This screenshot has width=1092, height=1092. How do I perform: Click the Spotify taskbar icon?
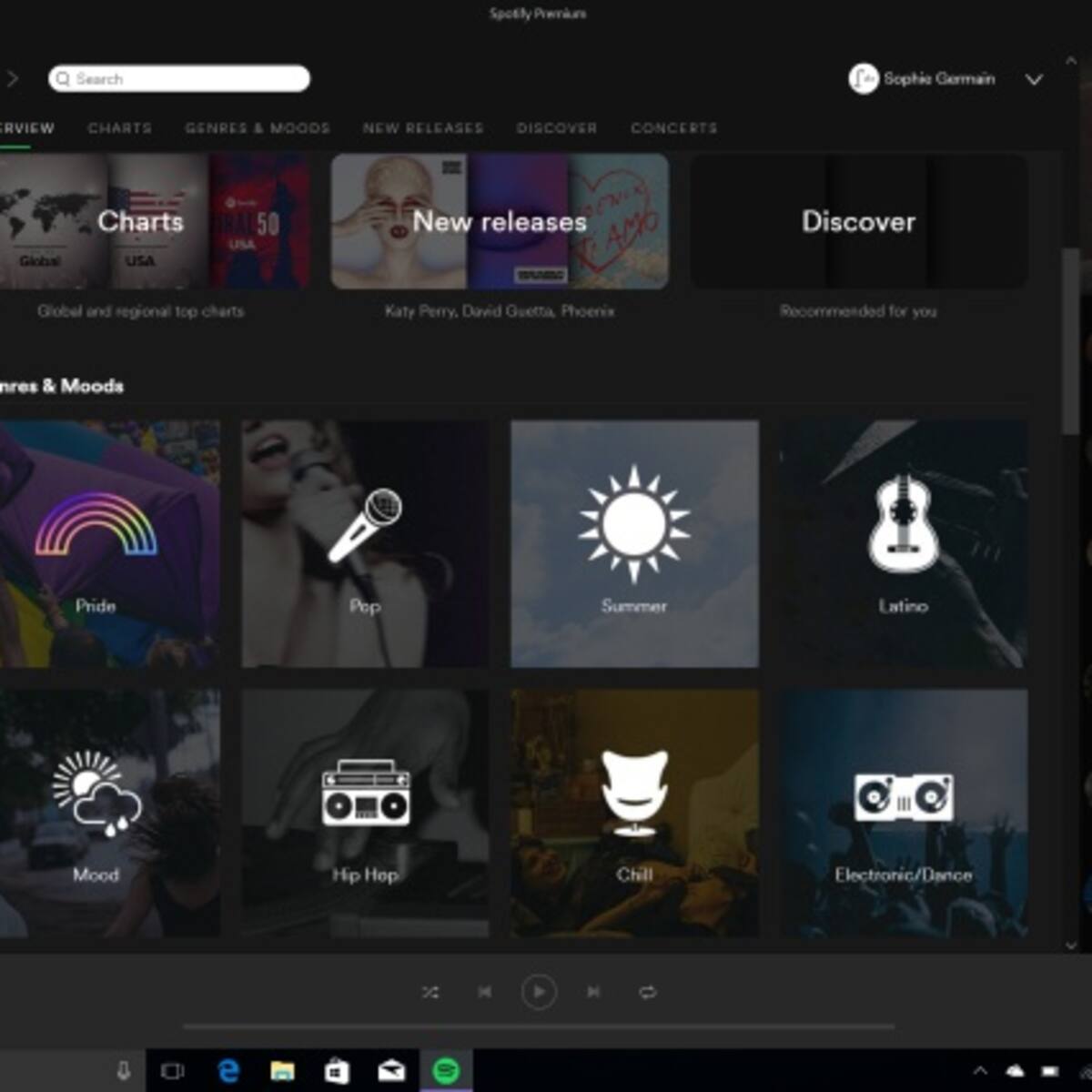(x=446, y=1071)
